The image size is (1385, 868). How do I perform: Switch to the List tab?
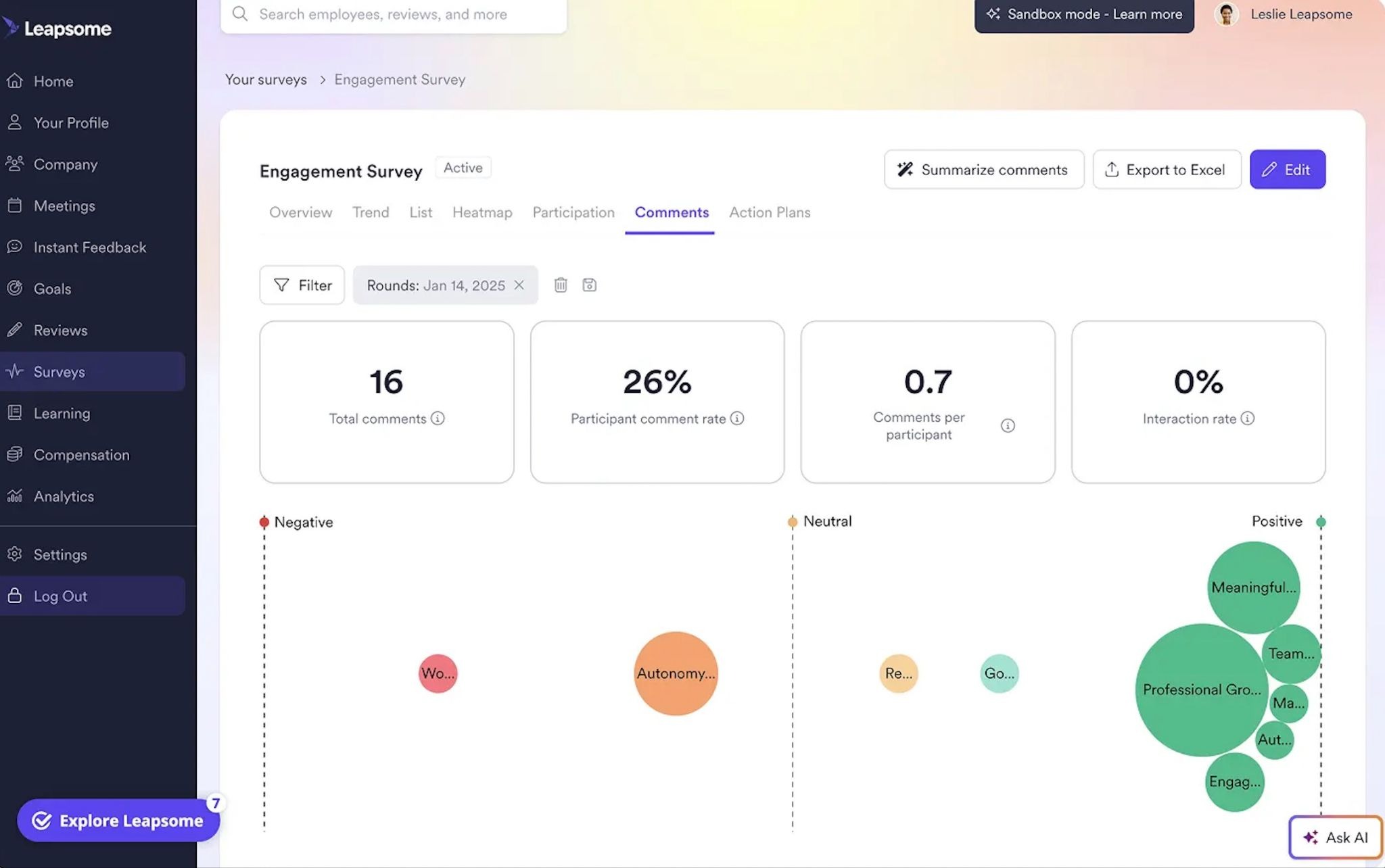[x=421, y=212]
